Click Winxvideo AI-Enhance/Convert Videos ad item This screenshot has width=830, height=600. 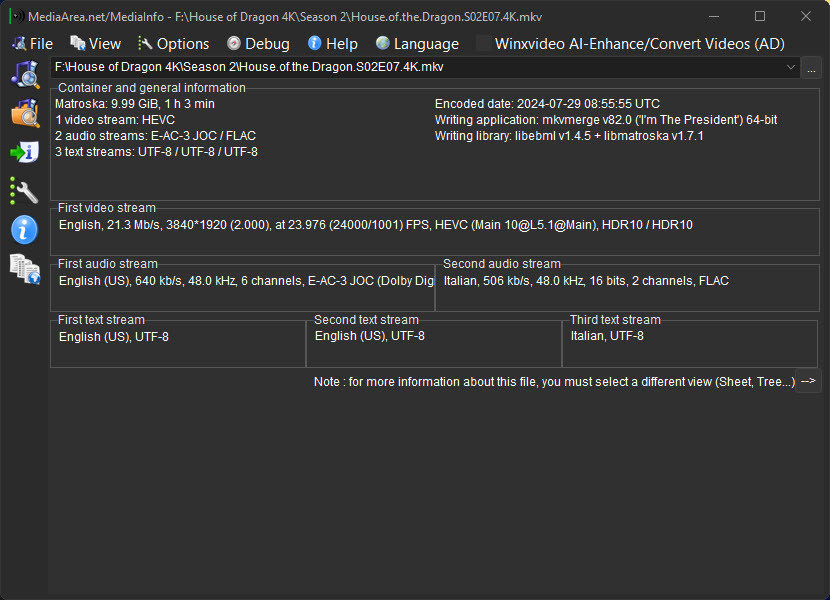tap(630, 43)
